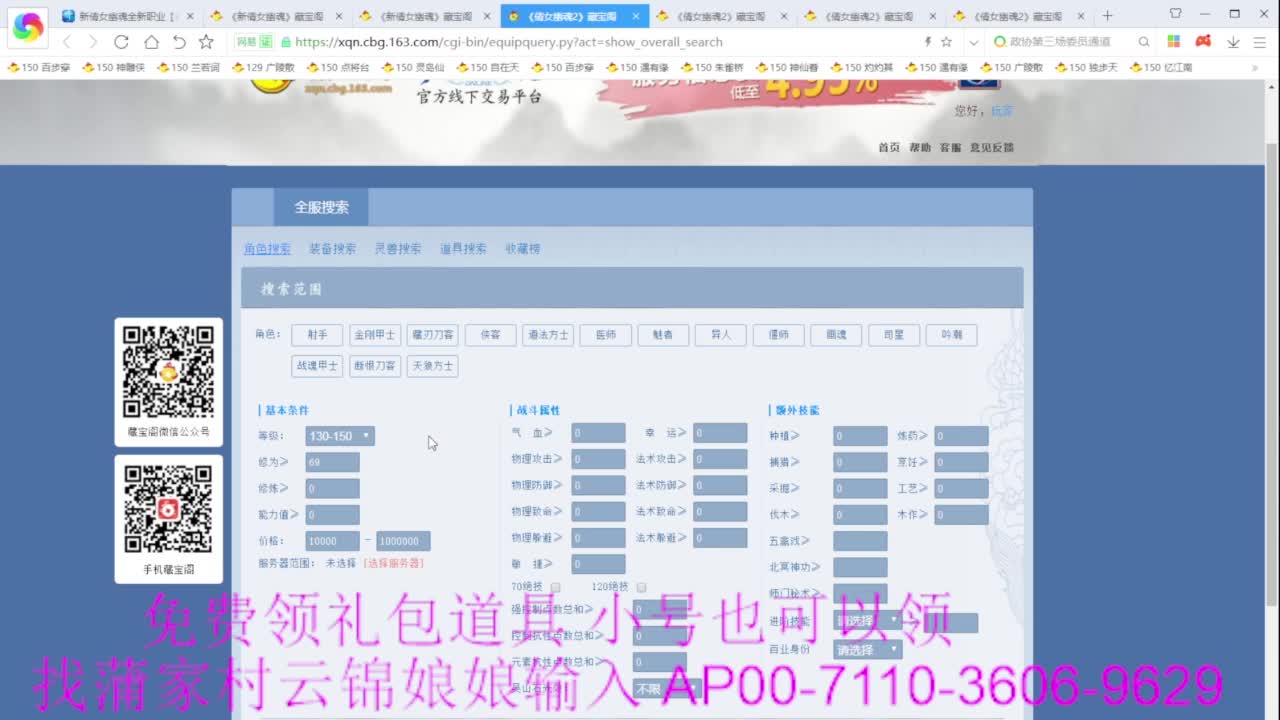Toggle the 战魂甲士 role filter
This screenshot has width=1280, height=720.
pyautogui.click(x=317, y=366)
